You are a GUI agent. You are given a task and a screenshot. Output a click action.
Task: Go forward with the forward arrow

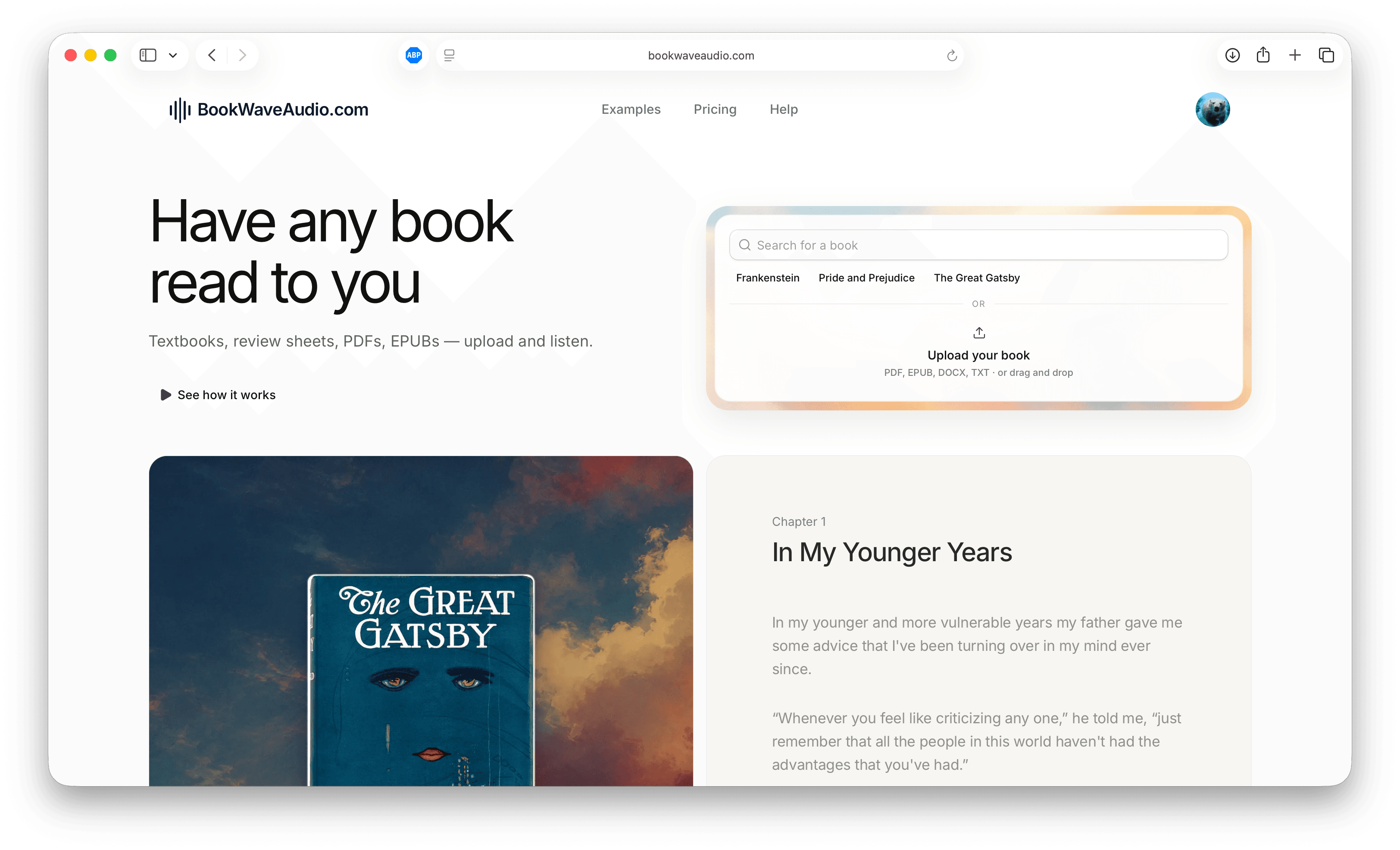[243, 55]
